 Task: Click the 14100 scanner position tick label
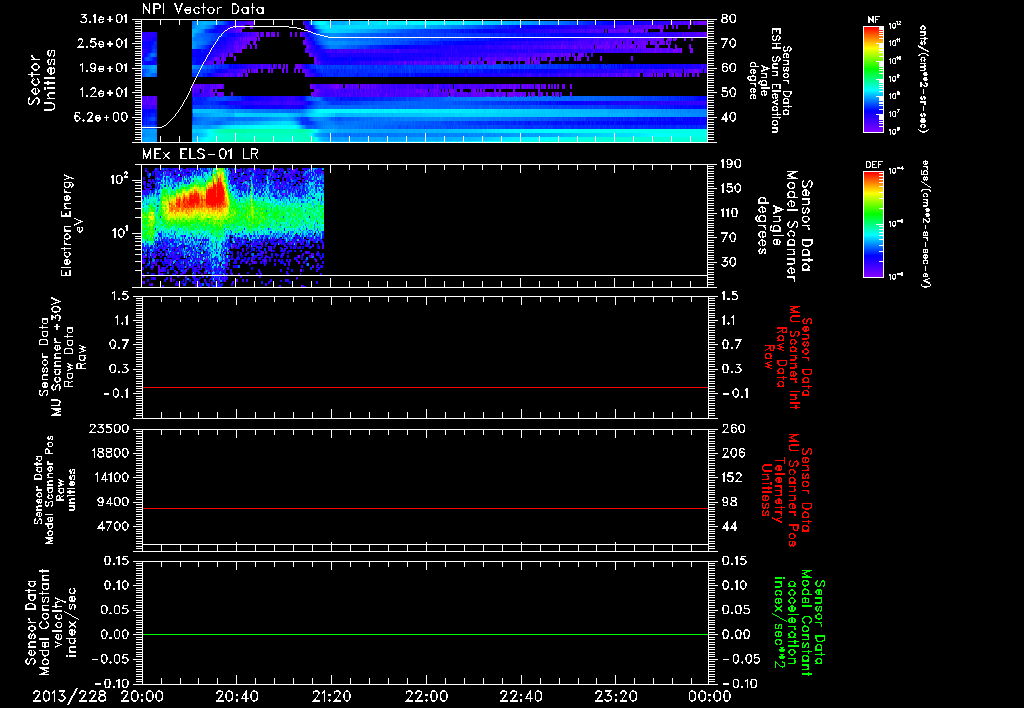[x=108, y=477]
